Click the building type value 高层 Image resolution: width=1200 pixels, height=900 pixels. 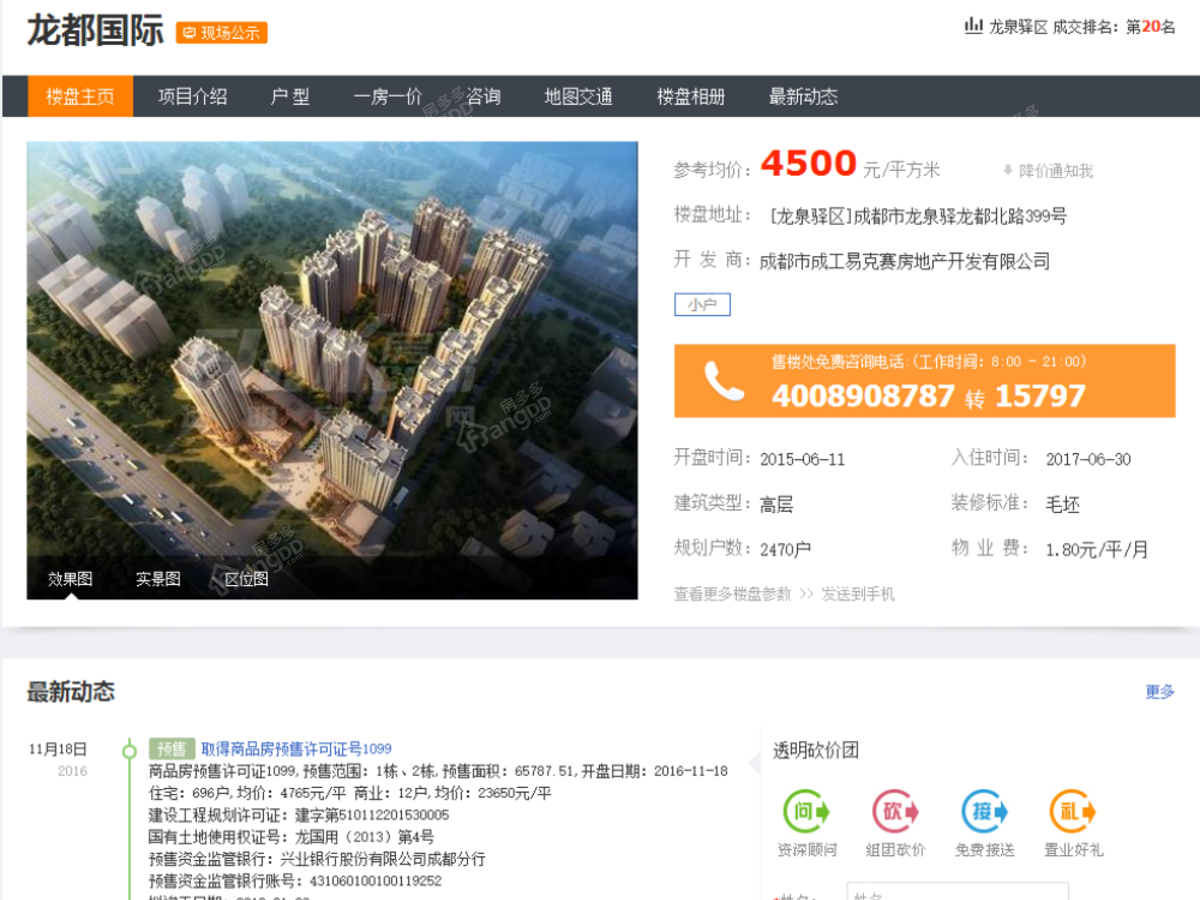[777, 505]
